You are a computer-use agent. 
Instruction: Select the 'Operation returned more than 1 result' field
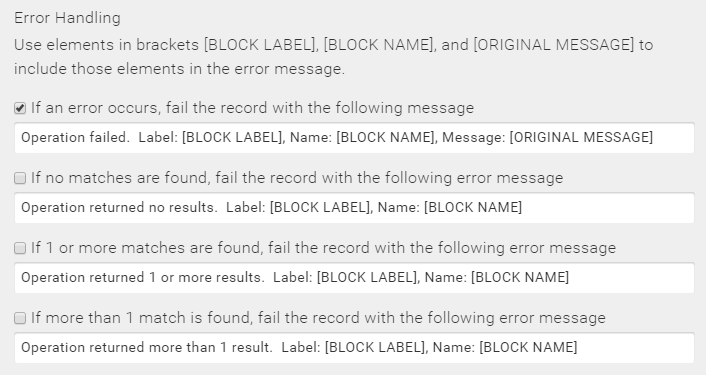(x=354, y=348)
